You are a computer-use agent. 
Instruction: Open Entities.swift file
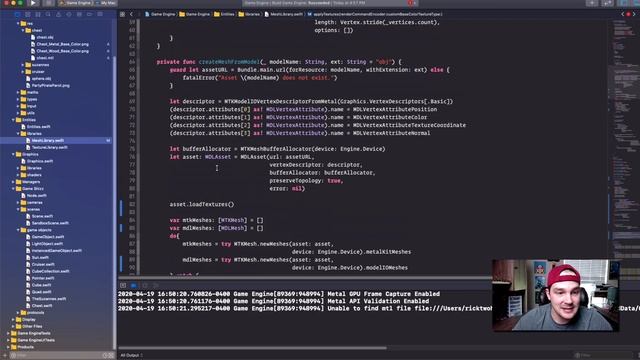(x=38, y=127)
